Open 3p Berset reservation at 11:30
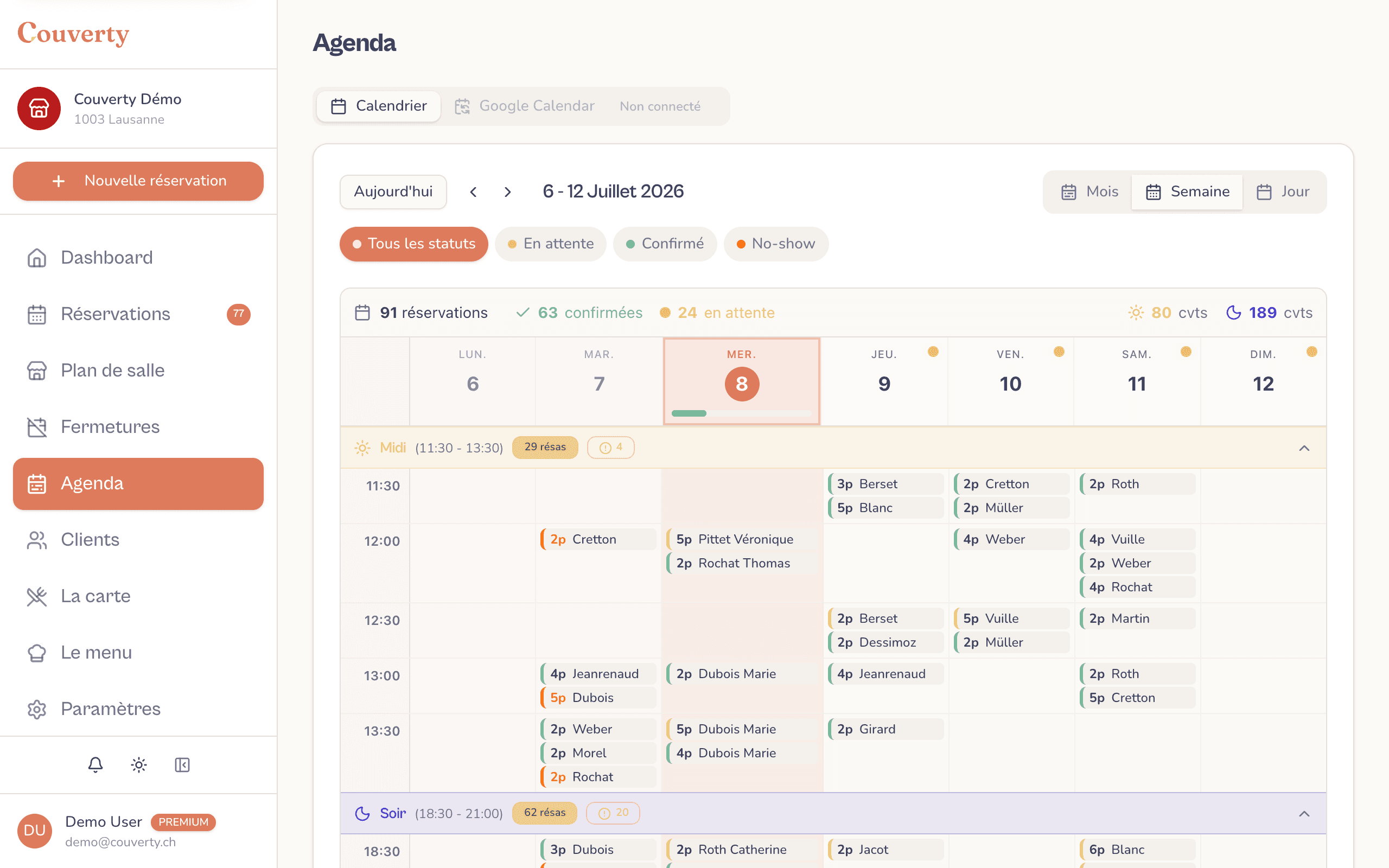 [x=885, y=484]
